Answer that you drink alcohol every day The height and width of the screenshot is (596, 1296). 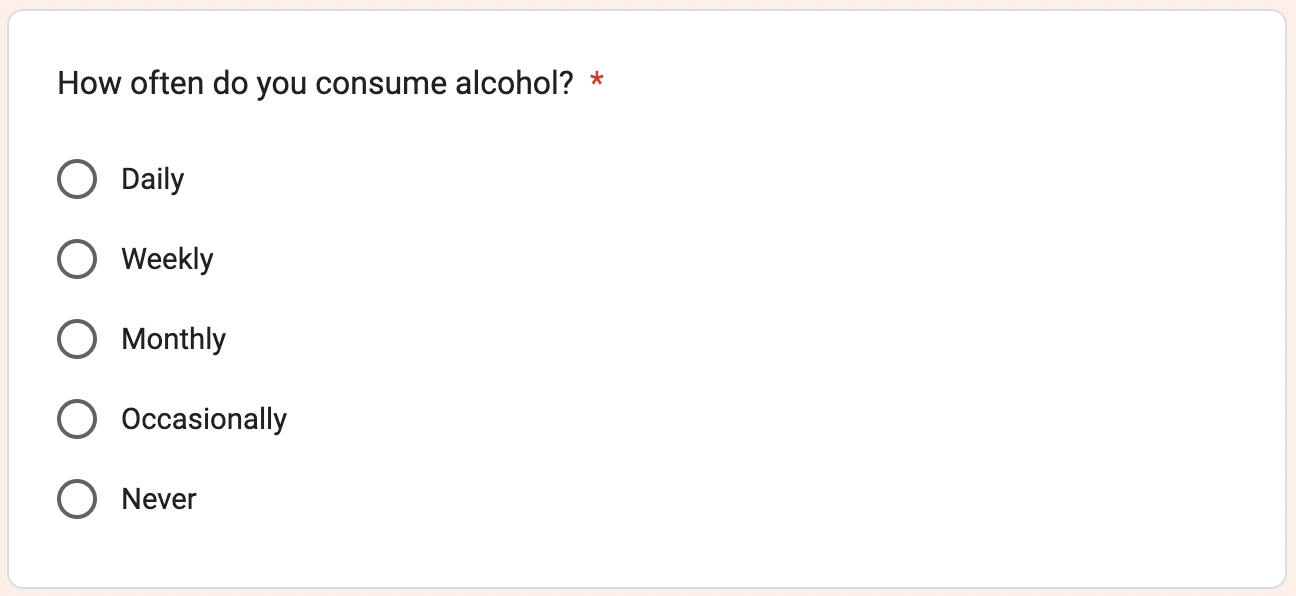tap(77, 180)
